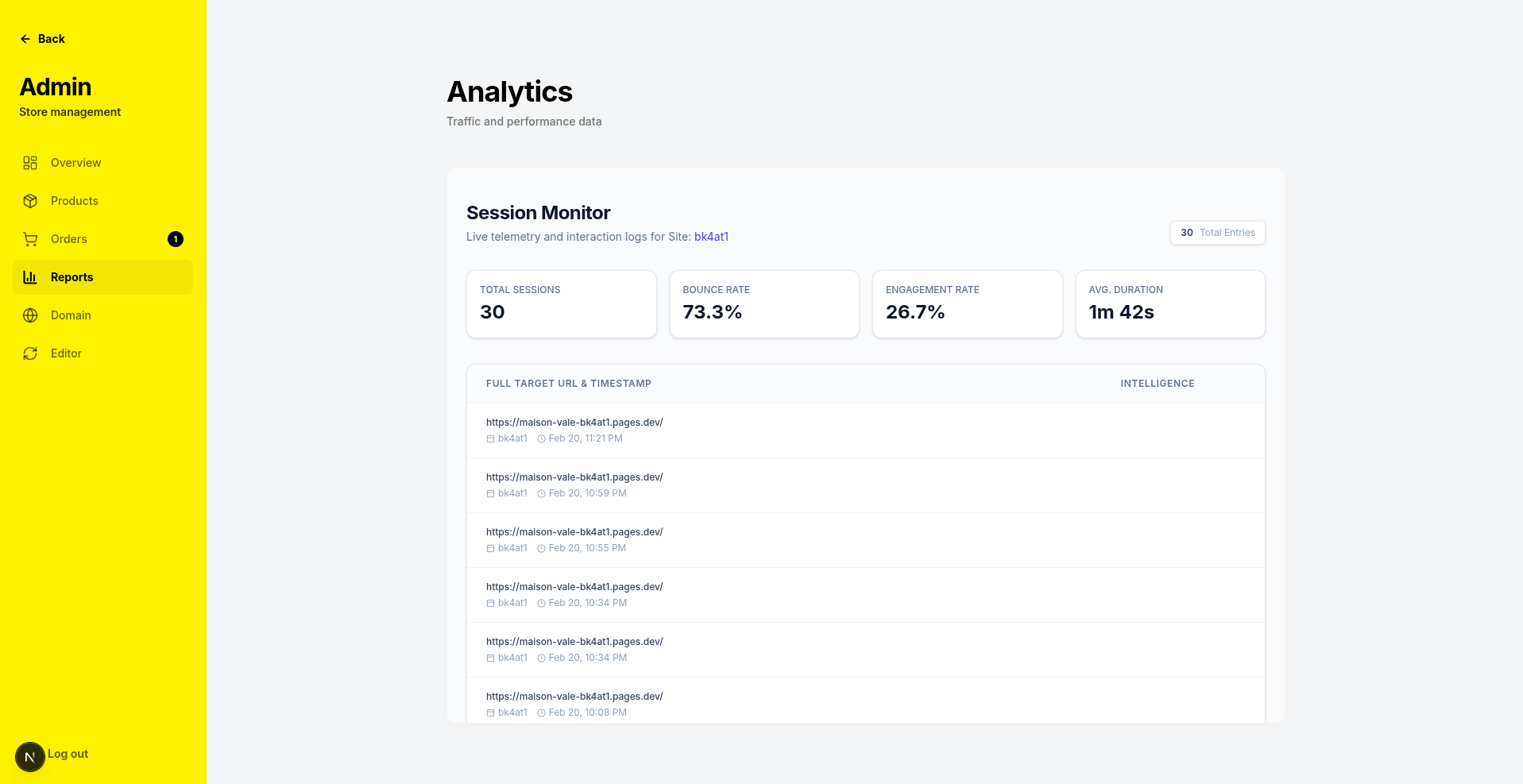Open the Domain settings page
Image resolution: width=1523 pixels, height=784 pixels.
(x=71, y=315)
